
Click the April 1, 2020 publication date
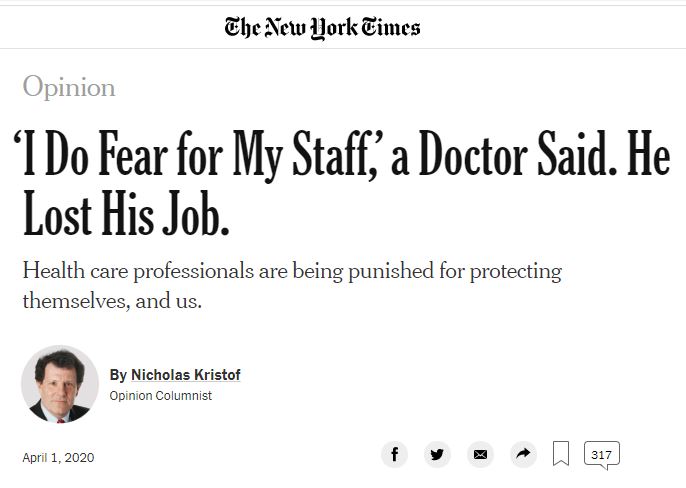[x=58, y=457]
